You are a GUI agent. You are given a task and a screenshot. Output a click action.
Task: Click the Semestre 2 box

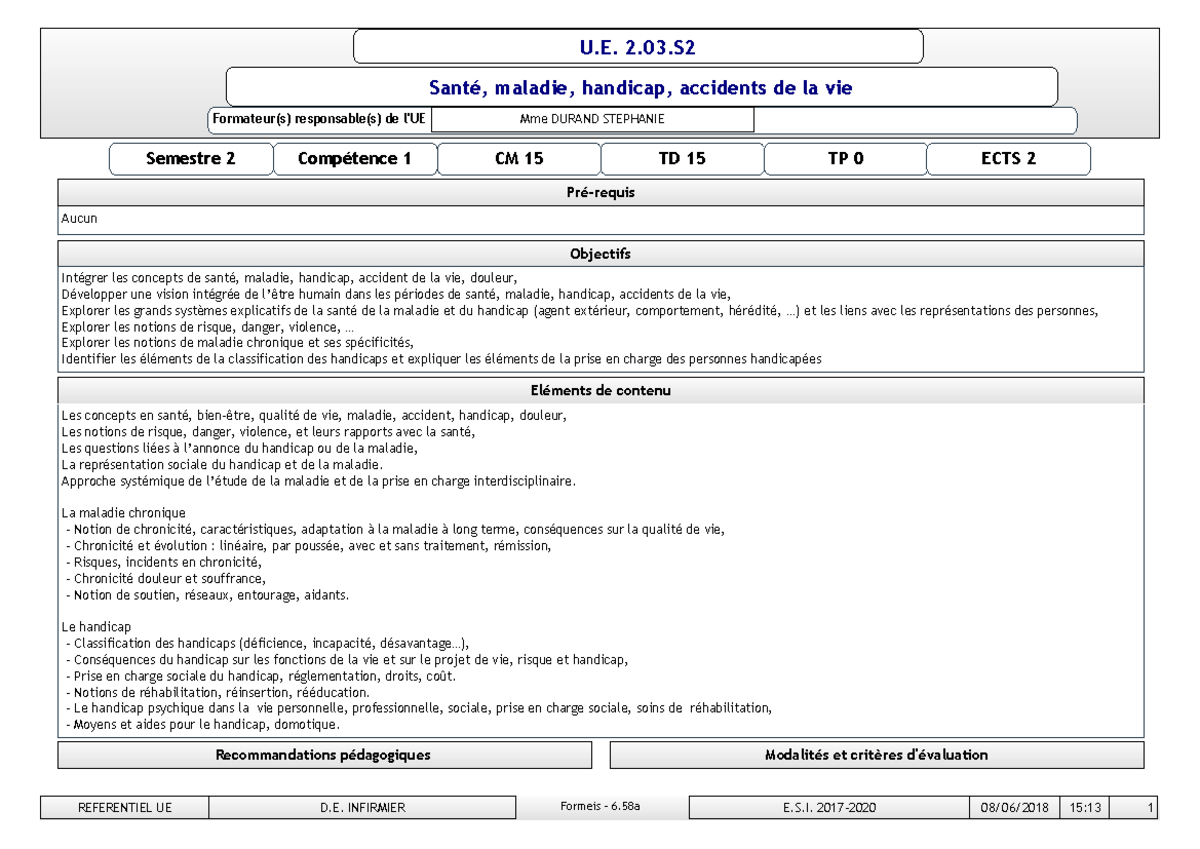point(192,157)
